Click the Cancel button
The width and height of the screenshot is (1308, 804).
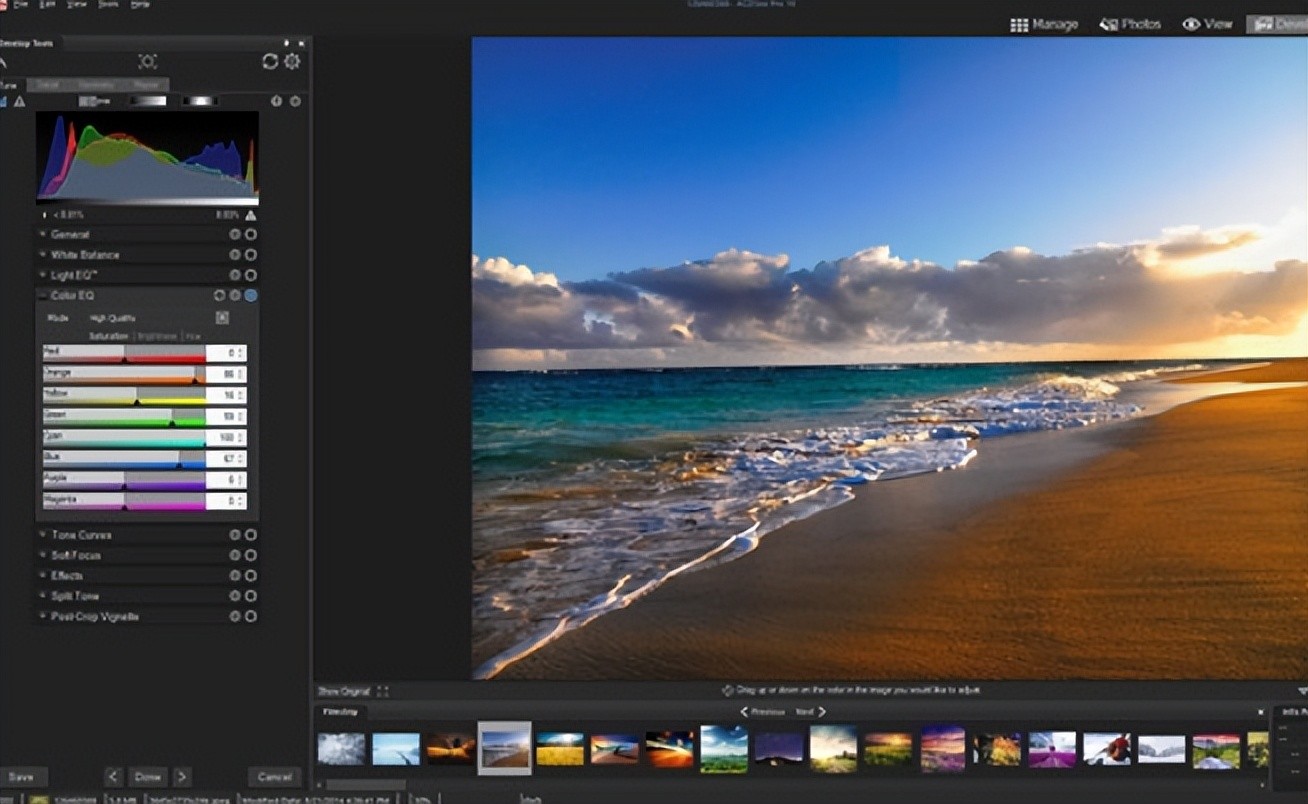pyautogui.click(x=273, y=777)
